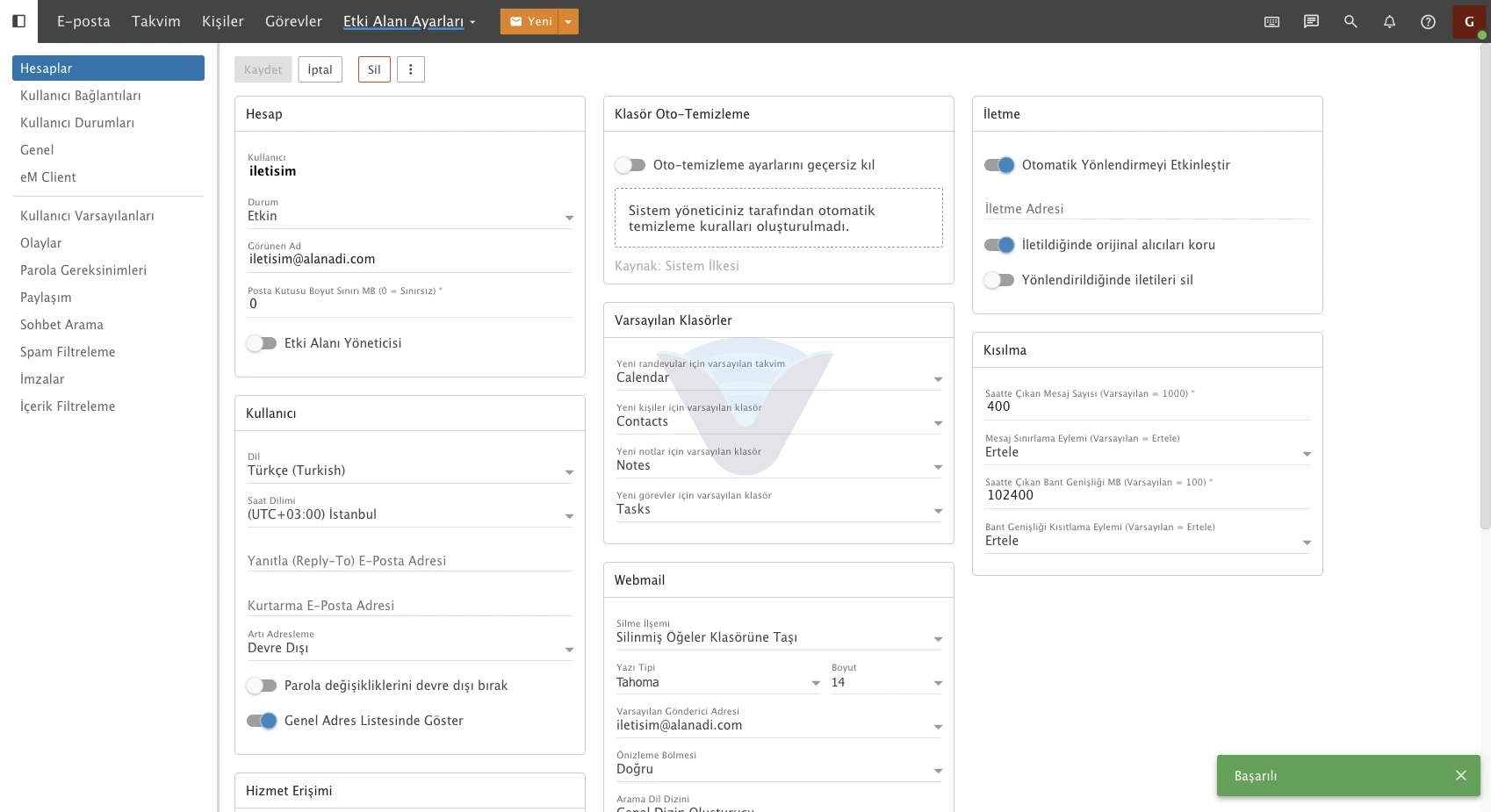The image size is (1491, 812).
Task: Toggle Parola değişikliklerini devre dışı bırak
Action: [262, 686]
